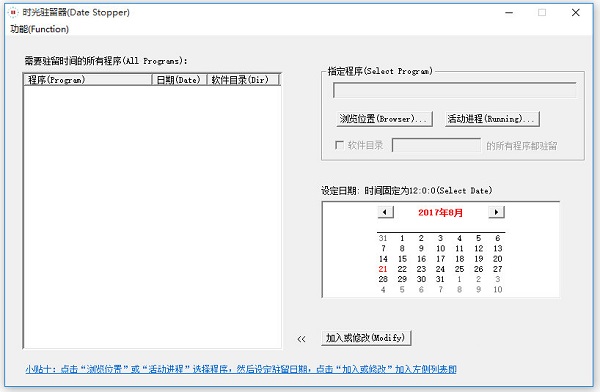Select August 18 in the calendar
Viewport: 600px width, 392px height.
[x=460, y=259]
